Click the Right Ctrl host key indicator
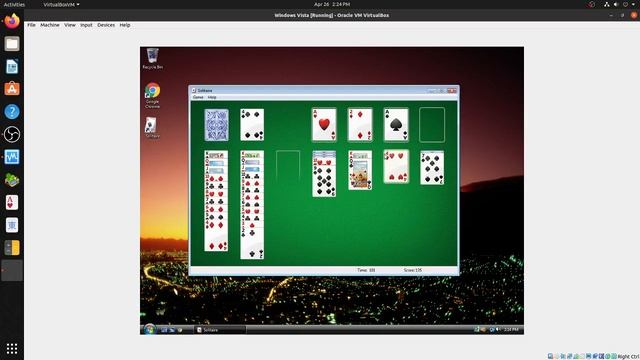Viewport: 640px width, 360px height. click(x=628, y=357)
